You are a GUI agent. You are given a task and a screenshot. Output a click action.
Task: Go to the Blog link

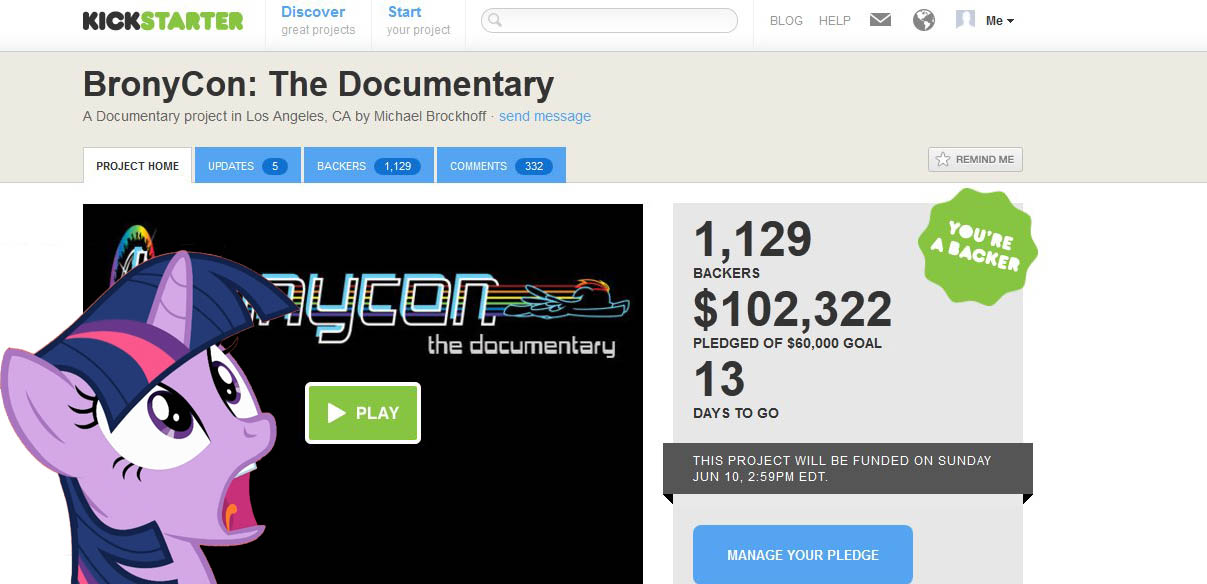click(x=786, y=21)
